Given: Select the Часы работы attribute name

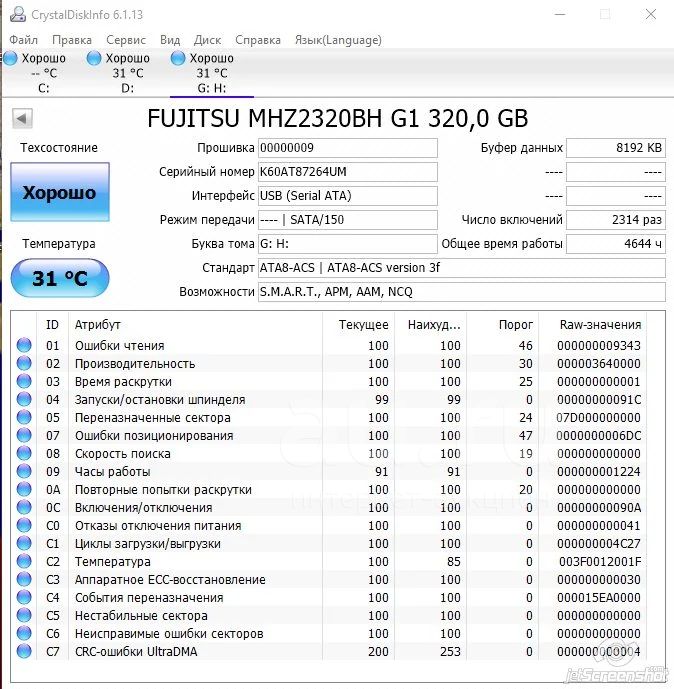Looking at the screenshot, I should pyautogui.click(x=112, y=472).
